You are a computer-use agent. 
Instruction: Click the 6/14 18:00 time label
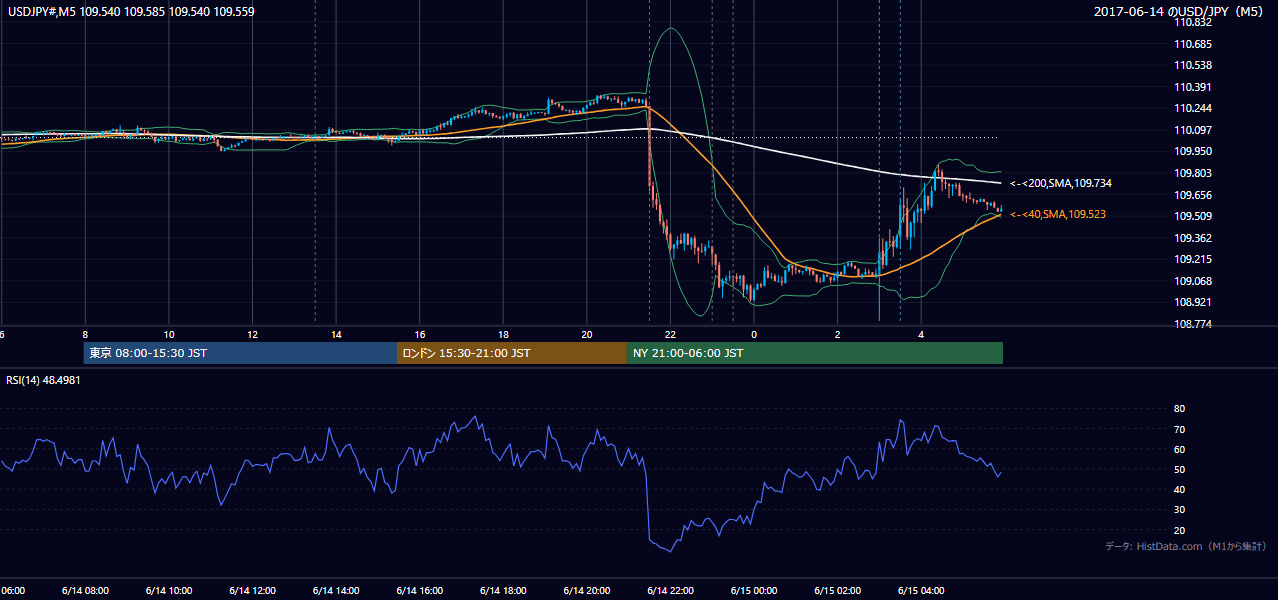point(503,590)
